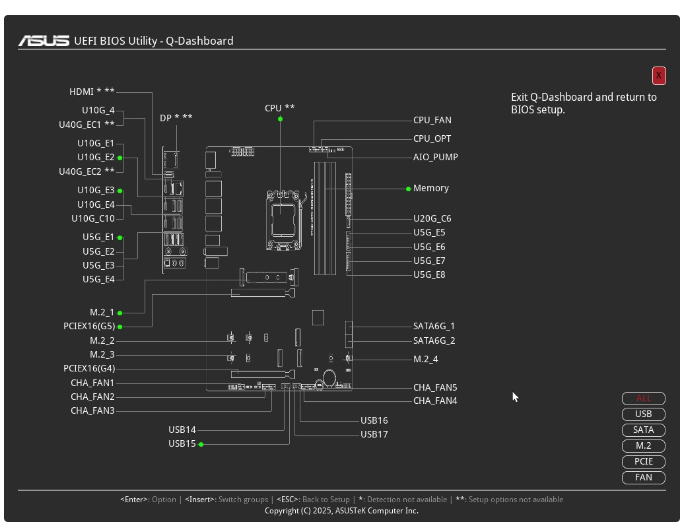Select the U20G_C6 header label
685x525 pixels.
[x=432, y=219]
